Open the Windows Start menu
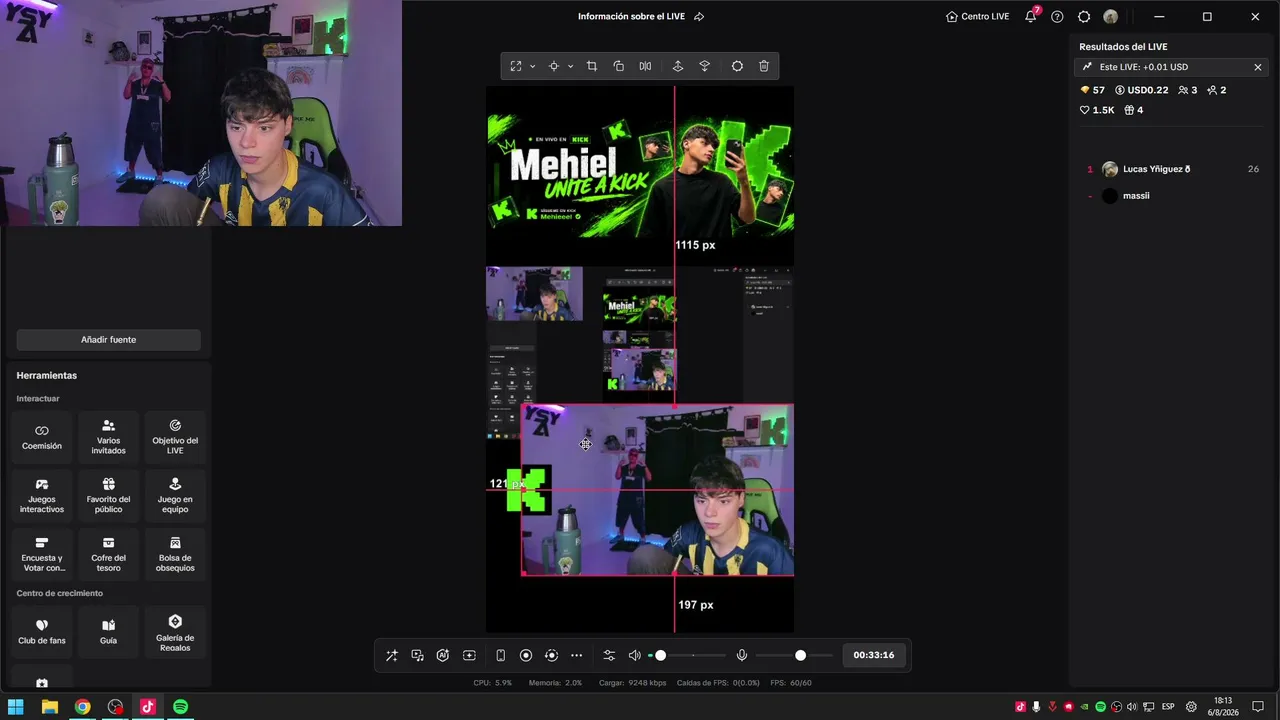Image resolution: width=1280 pixels, height=720 pixels. coord(16,707)
